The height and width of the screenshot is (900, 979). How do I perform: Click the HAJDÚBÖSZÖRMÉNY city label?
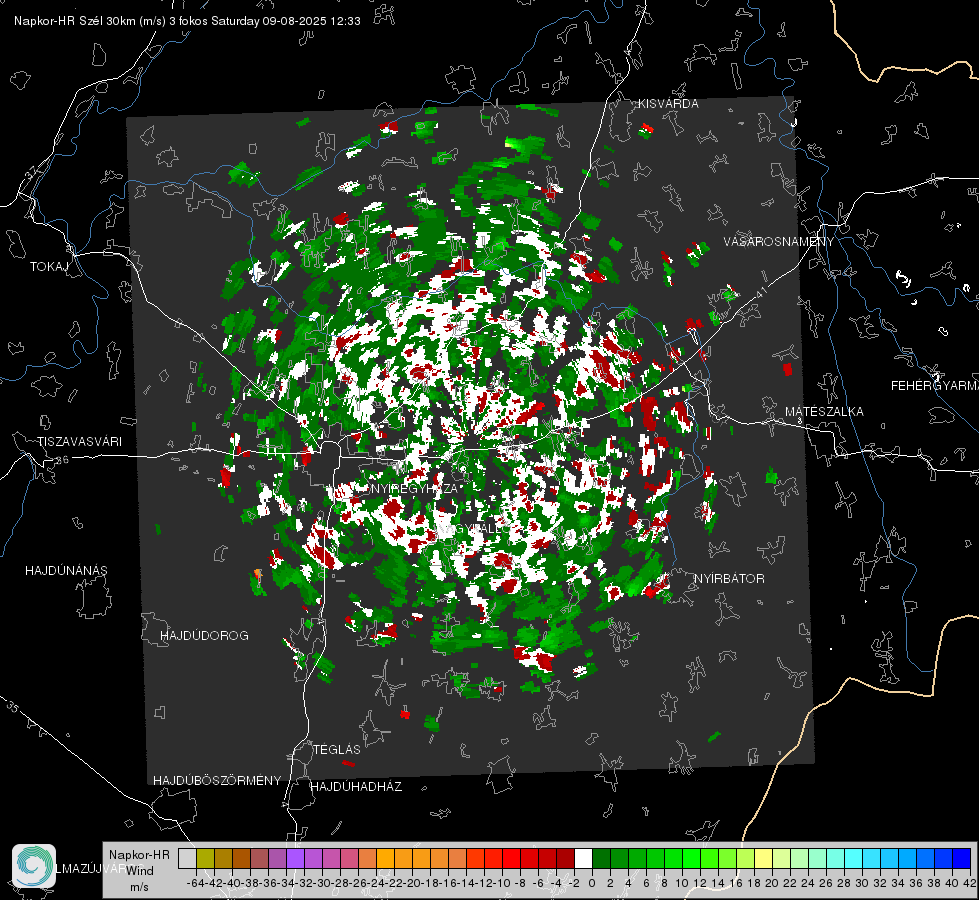pos(217,781)
